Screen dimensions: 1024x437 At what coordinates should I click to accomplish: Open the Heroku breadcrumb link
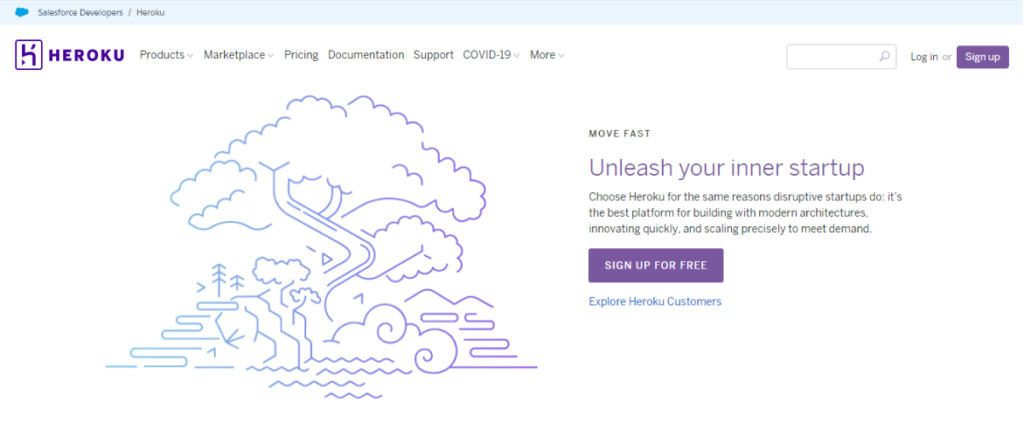click(x=151, y=12)
